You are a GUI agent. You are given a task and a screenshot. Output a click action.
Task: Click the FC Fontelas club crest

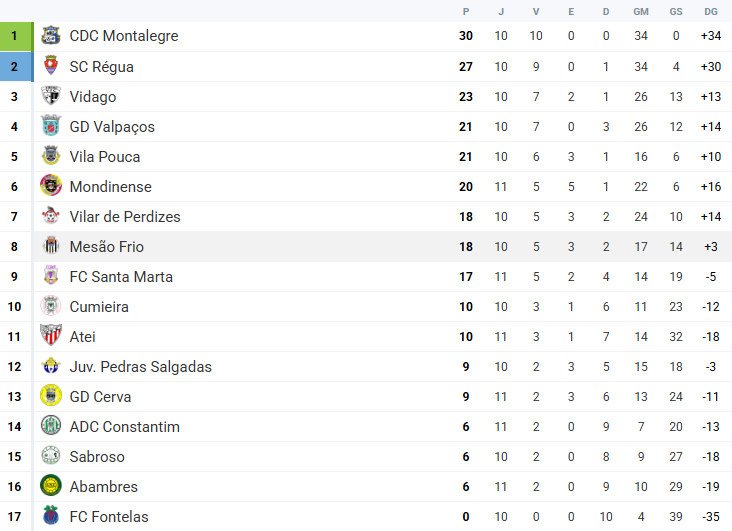pyautogui.click(x=50, y=516)
